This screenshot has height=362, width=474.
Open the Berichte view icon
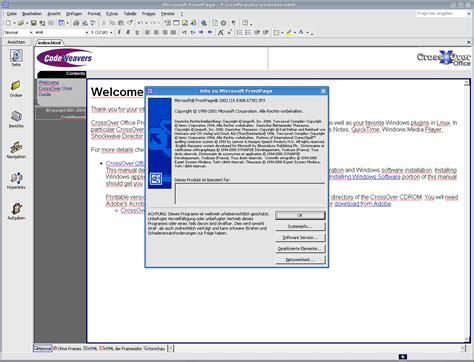point(16,119)
